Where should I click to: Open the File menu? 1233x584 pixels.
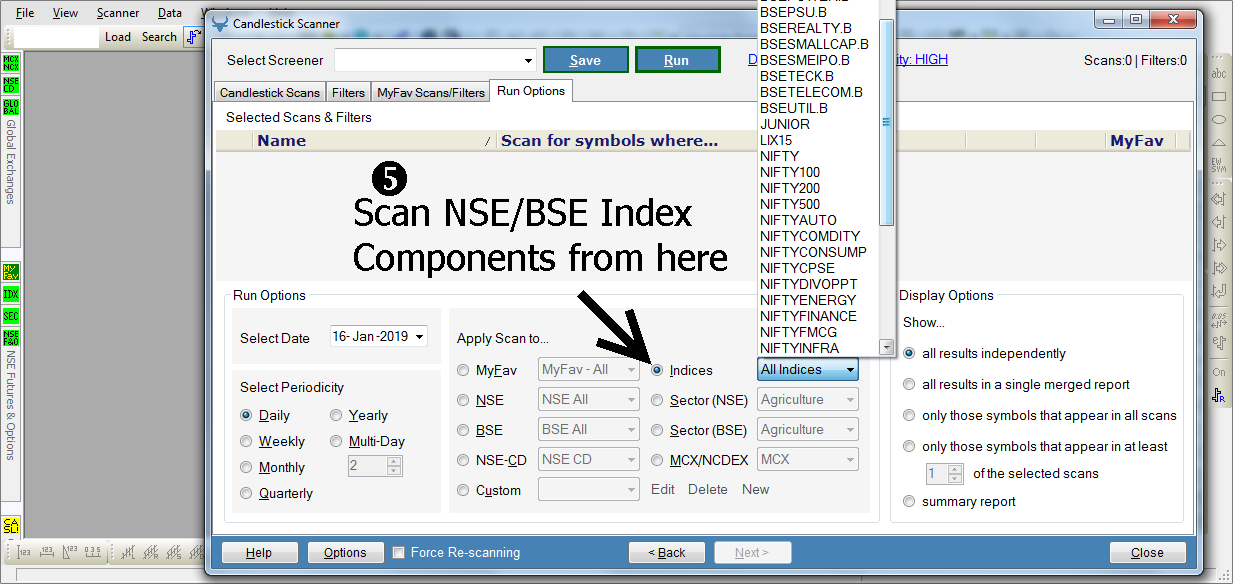coord(25,13)
